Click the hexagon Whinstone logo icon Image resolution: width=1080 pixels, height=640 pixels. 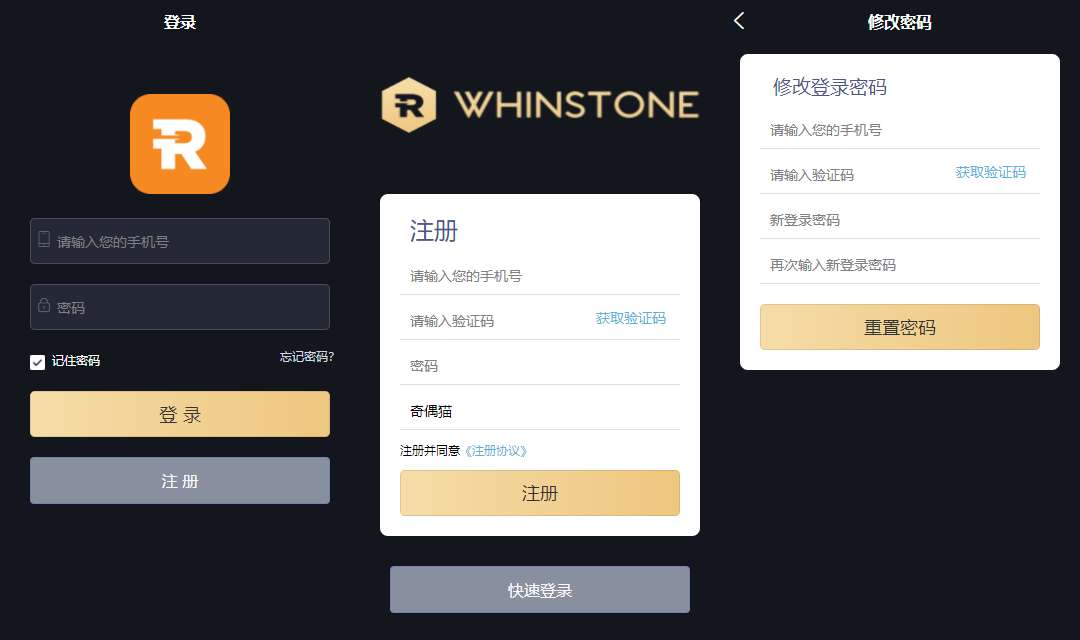(x=408, y=105)
